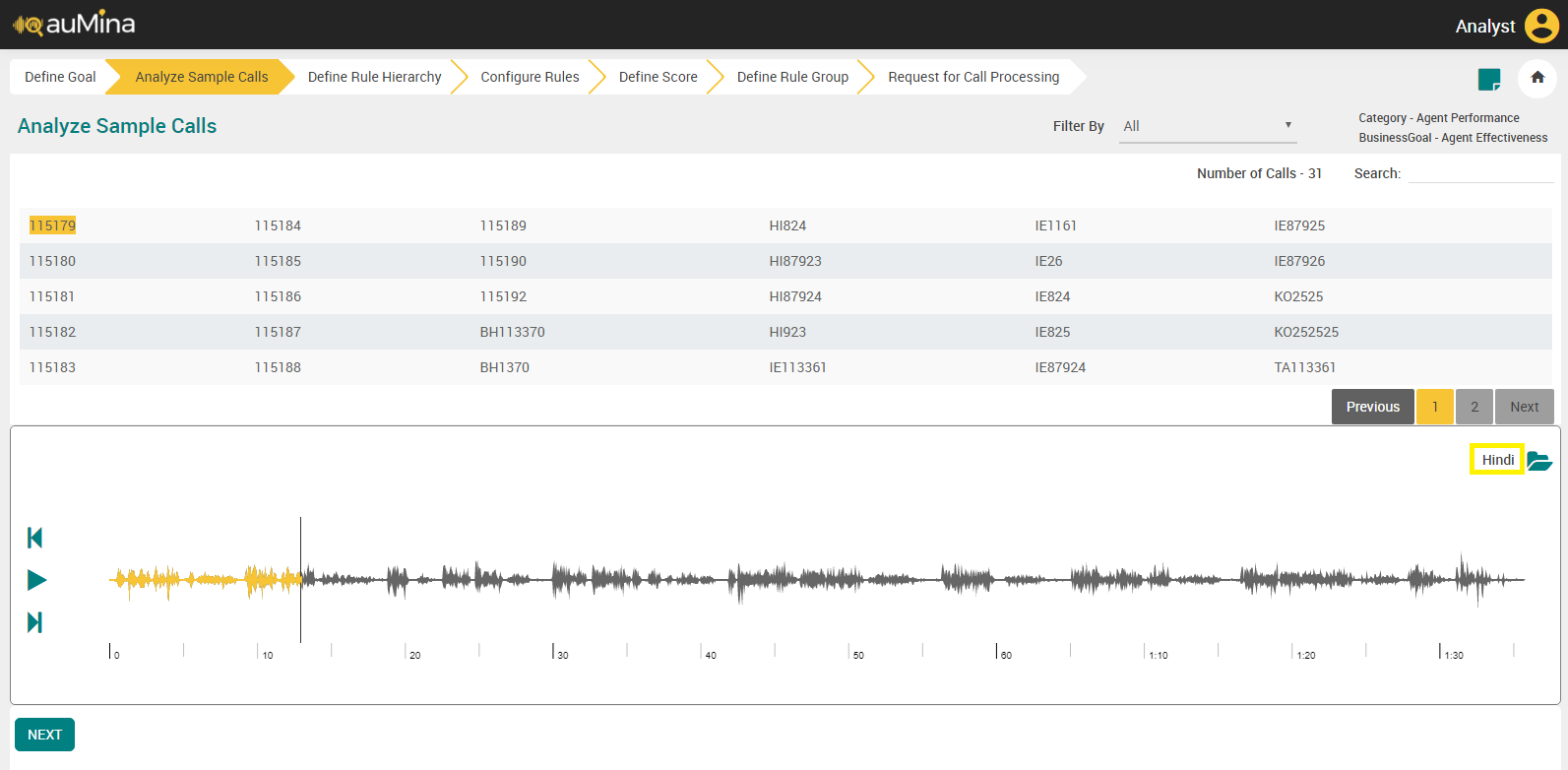
Task: Seek the waveform near the 30 second mark
Action: coord(553,580)
